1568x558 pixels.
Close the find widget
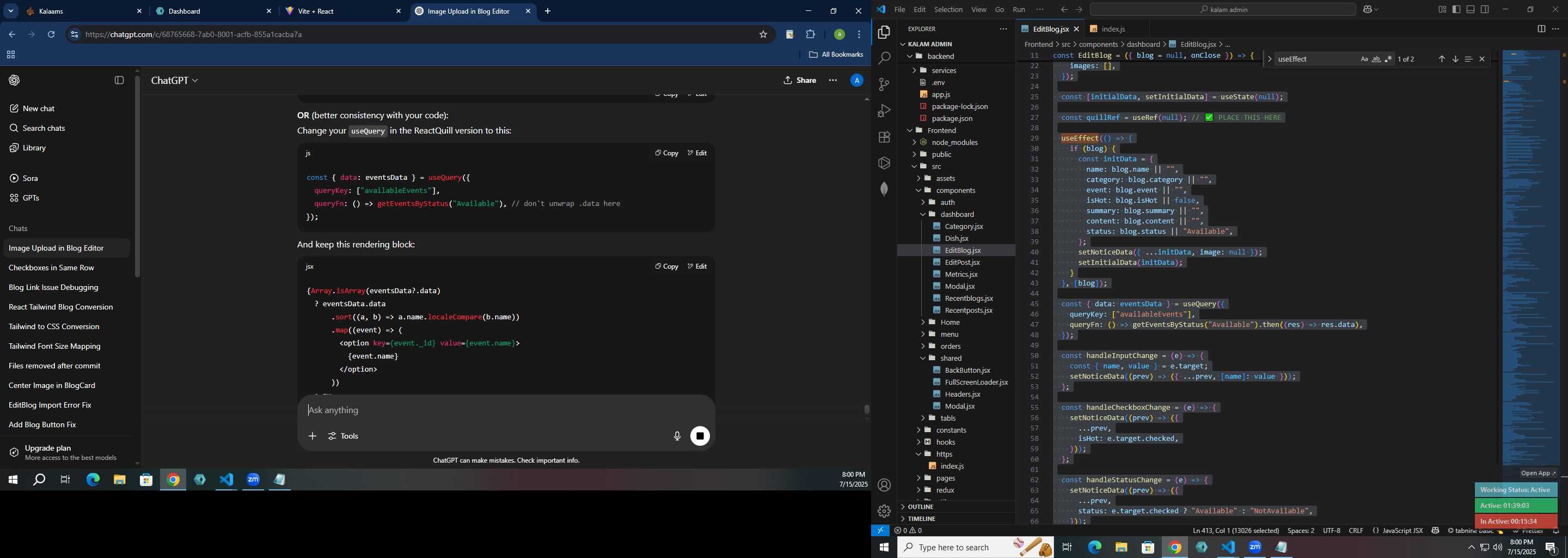coord(1482,59)
